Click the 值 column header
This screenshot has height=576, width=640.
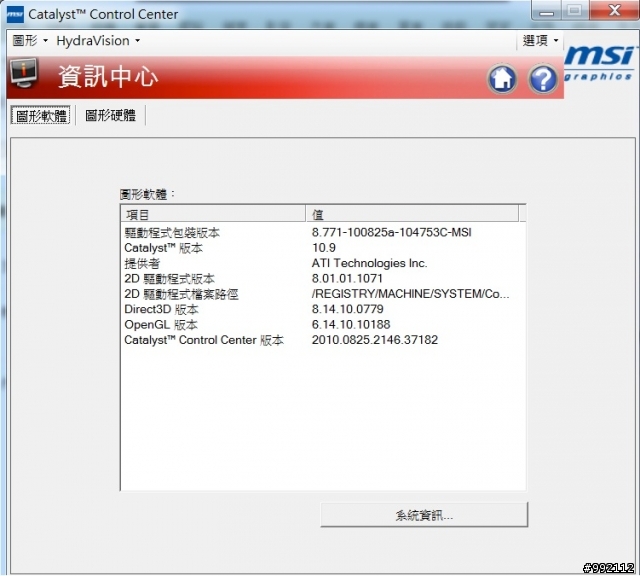(412, 214)
